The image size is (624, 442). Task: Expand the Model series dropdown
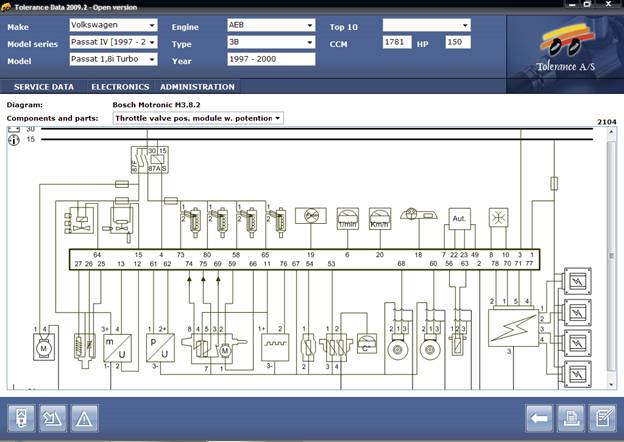(113, 43)
